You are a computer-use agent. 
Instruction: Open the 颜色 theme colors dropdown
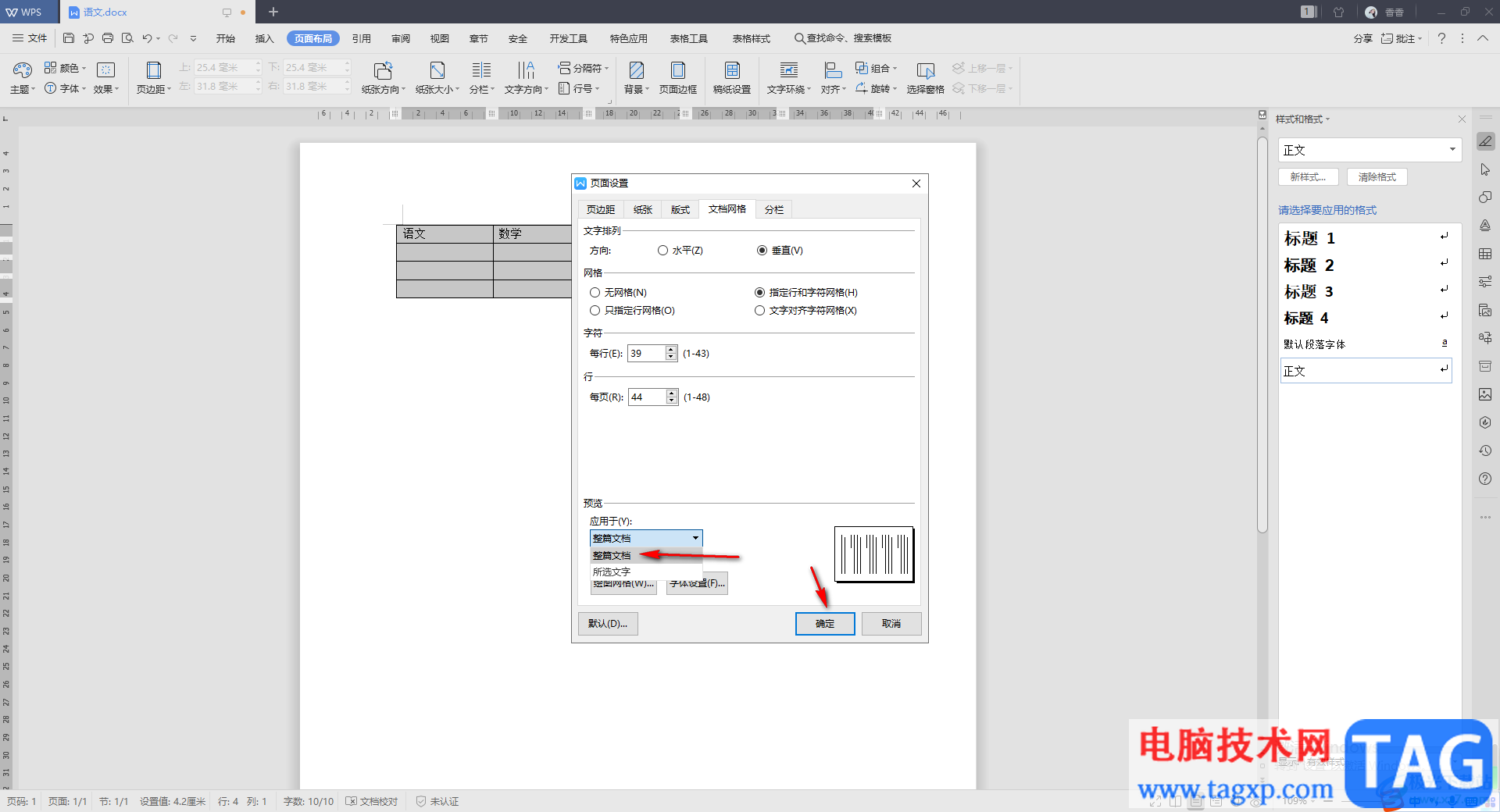click(65, 68)
